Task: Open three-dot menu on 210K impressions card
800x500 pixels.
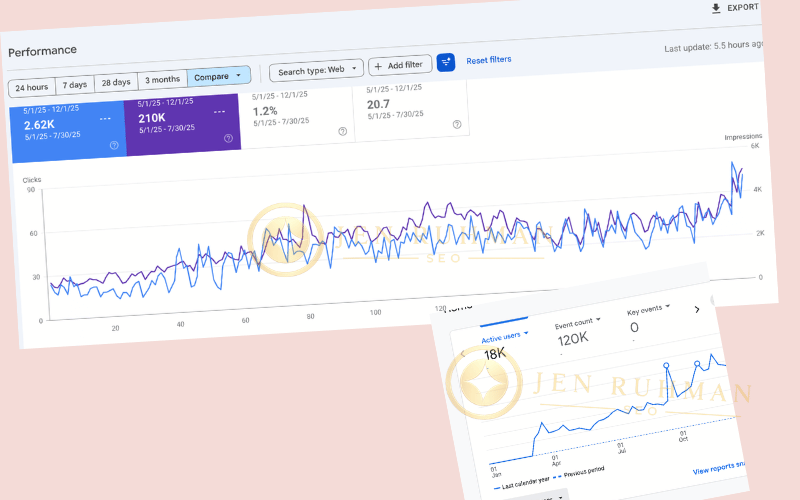Action: tap(219, 112)
